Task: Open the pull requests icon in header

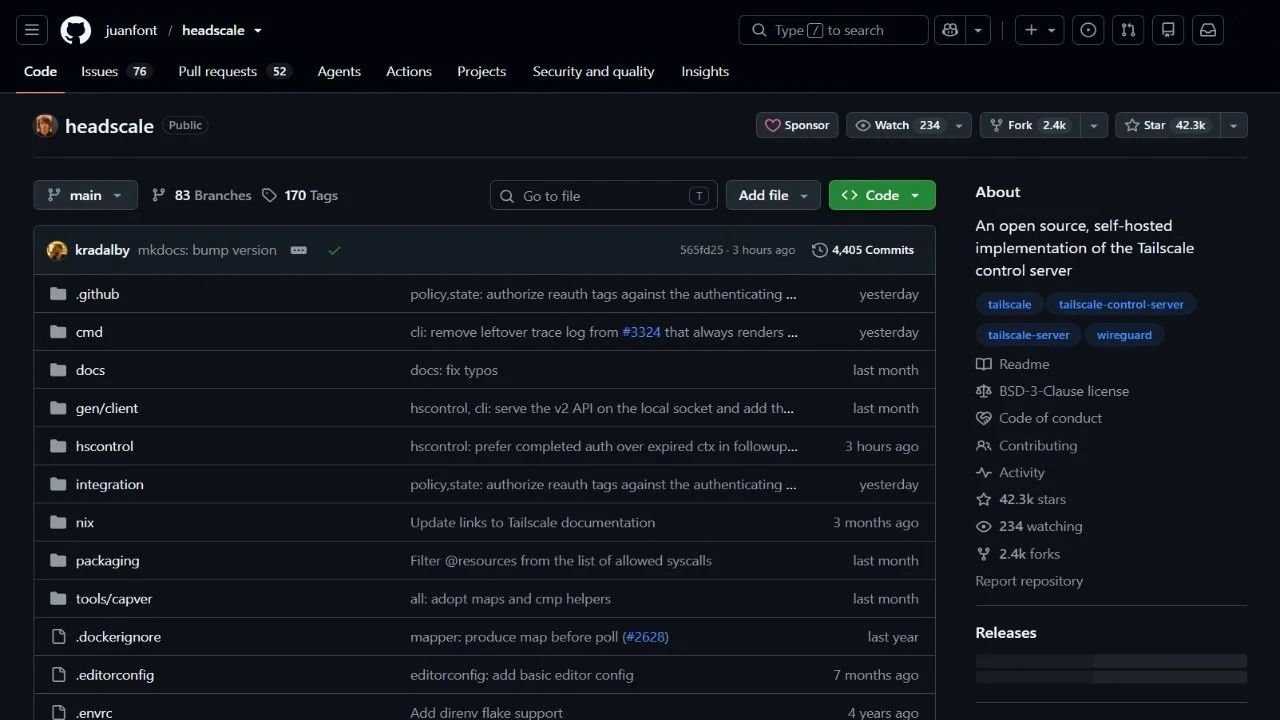Action: (1128, 30)
